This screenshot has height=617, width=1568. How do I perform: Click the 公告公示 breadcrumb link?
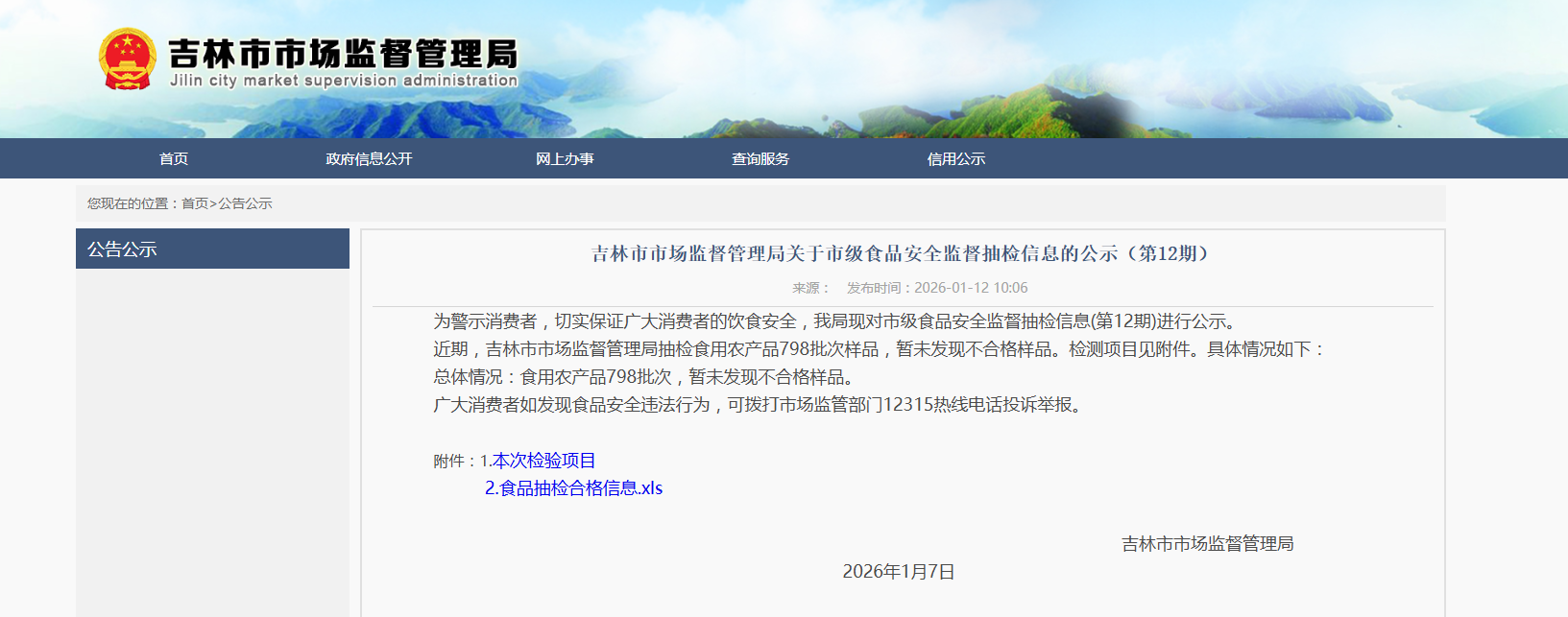click(245, 203)
